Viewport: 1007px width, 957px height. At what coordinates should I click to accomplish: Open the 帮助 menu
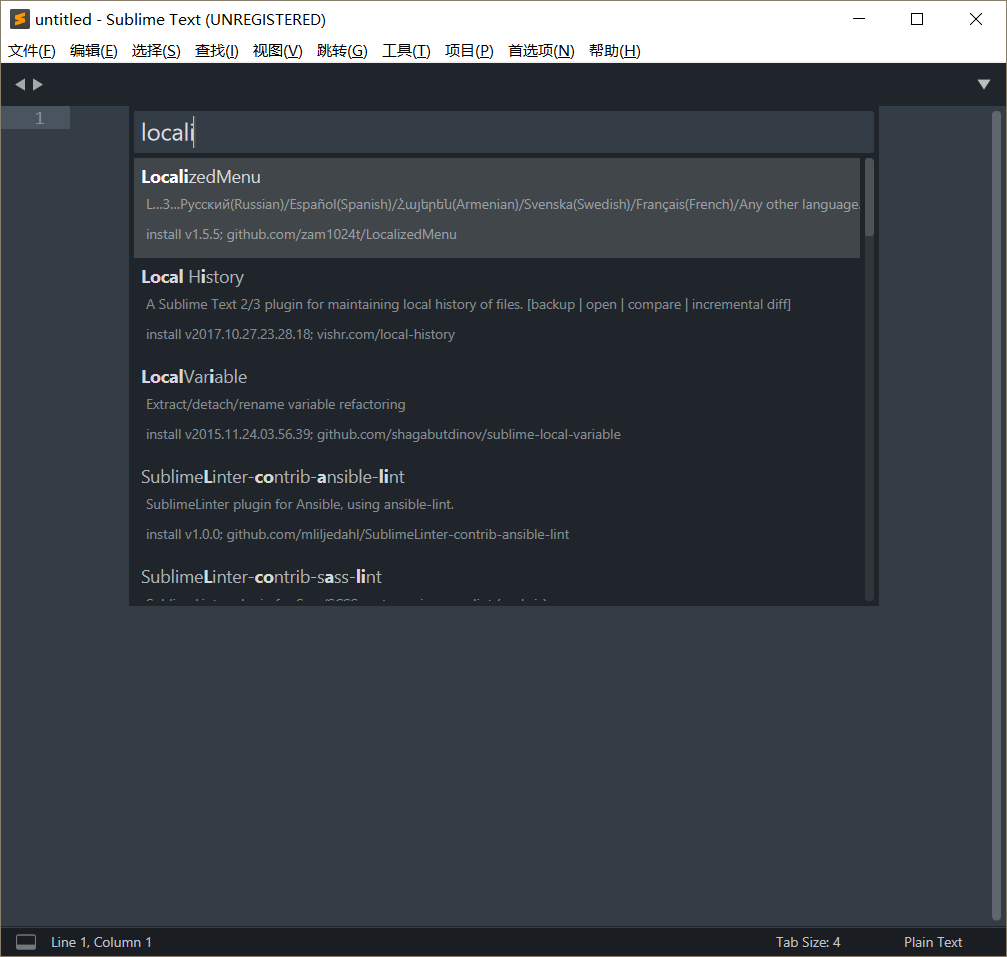click(x=614, y=51)
